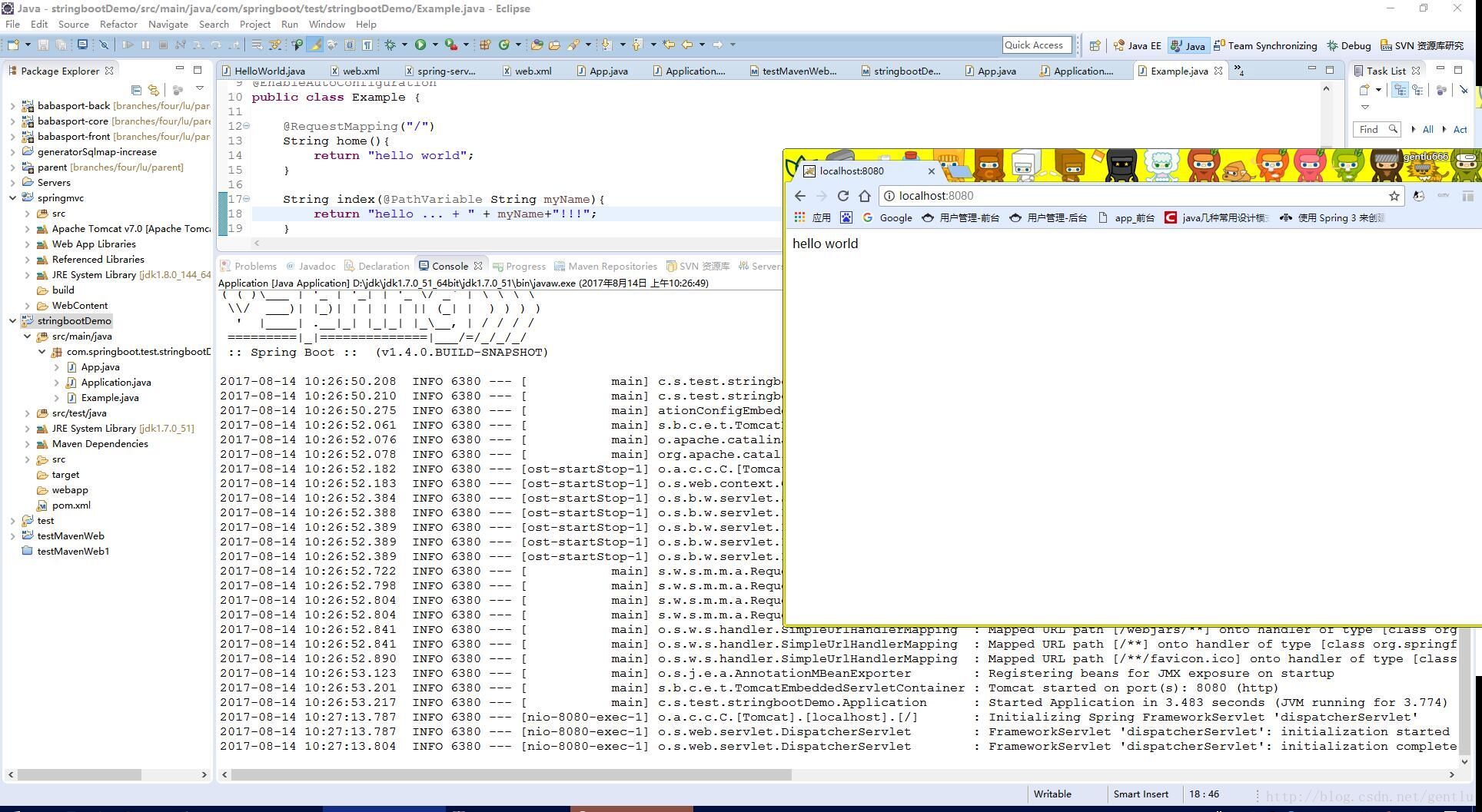Screen dimensions: 1482x812
Task: Click the Search flashlight toolbar icon
Action: [x=573, y=45]
